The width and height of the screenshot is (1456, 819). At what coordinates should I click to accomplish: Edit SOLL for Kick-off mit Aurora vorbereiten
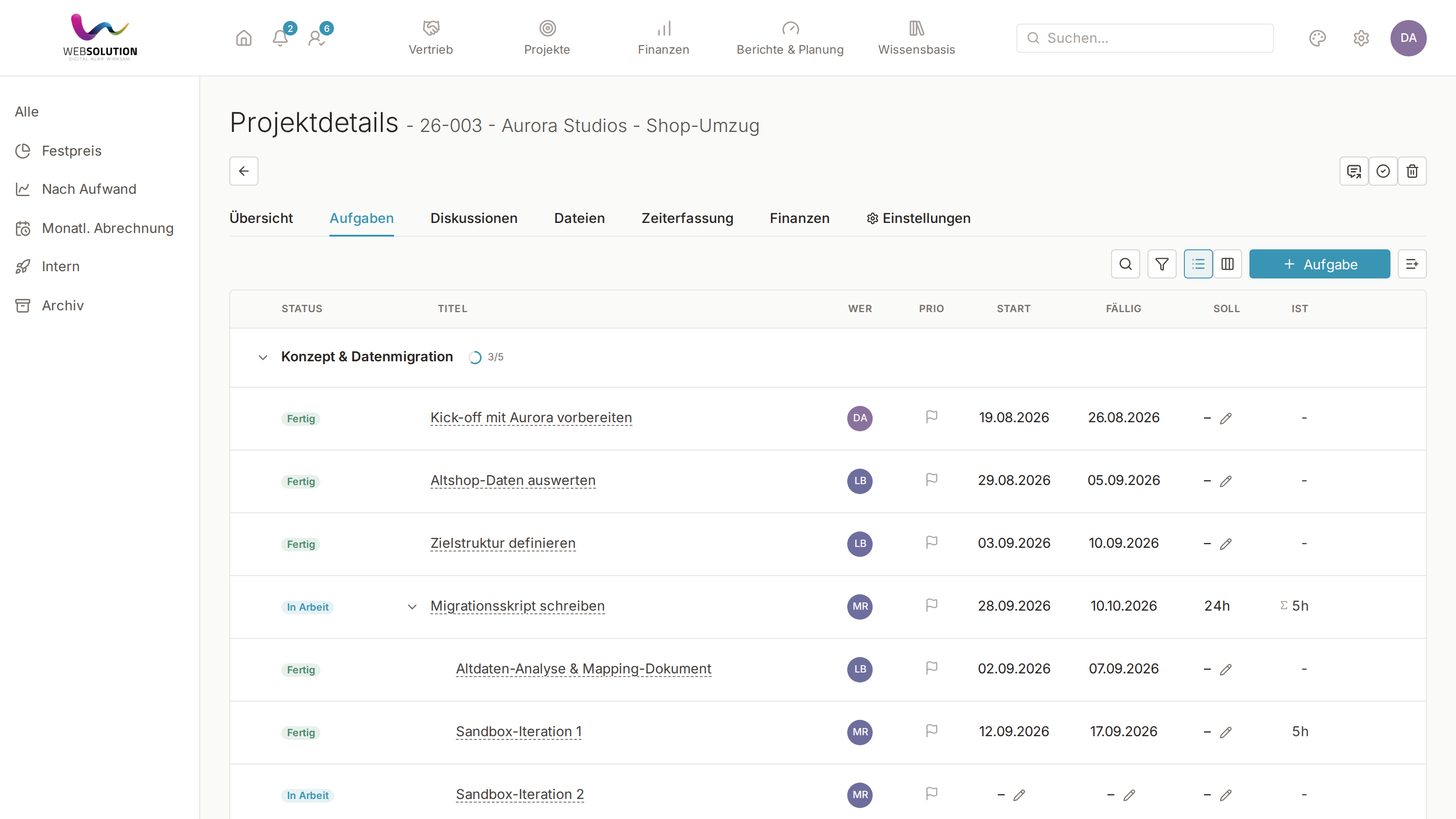coord(1225,418)
